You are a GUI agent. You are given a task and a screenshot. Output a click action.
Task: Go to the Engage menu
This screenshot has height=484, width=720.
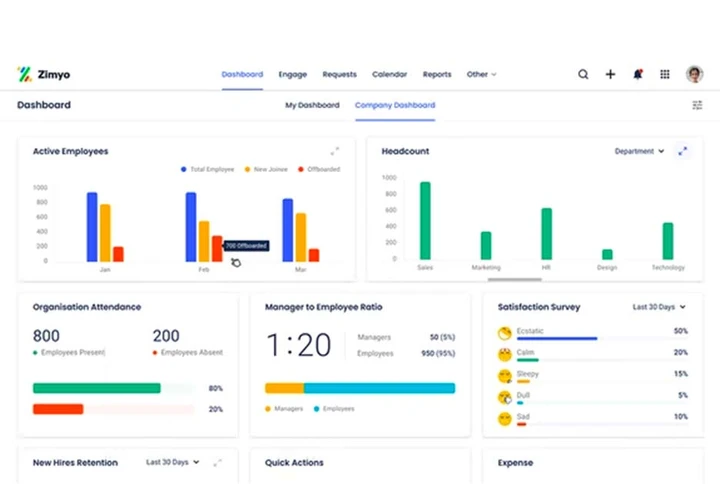pos(293,74)
